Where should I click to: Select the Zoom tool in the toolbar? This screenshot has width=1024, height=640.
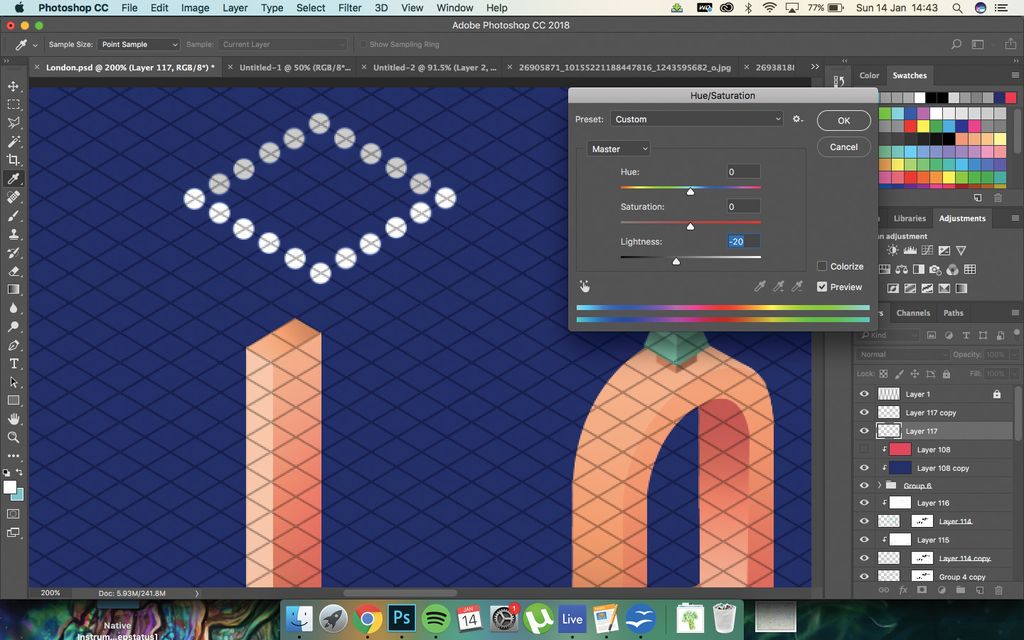pyautogui.click(x=14, y=437)
